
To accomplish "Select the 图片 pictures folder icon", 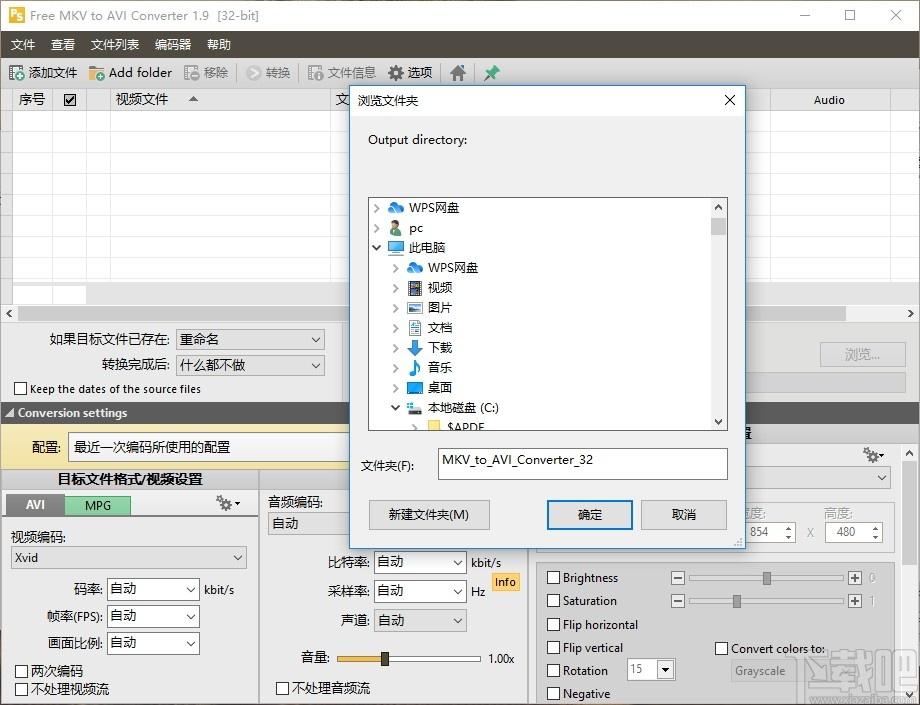I will coord(415,307).
